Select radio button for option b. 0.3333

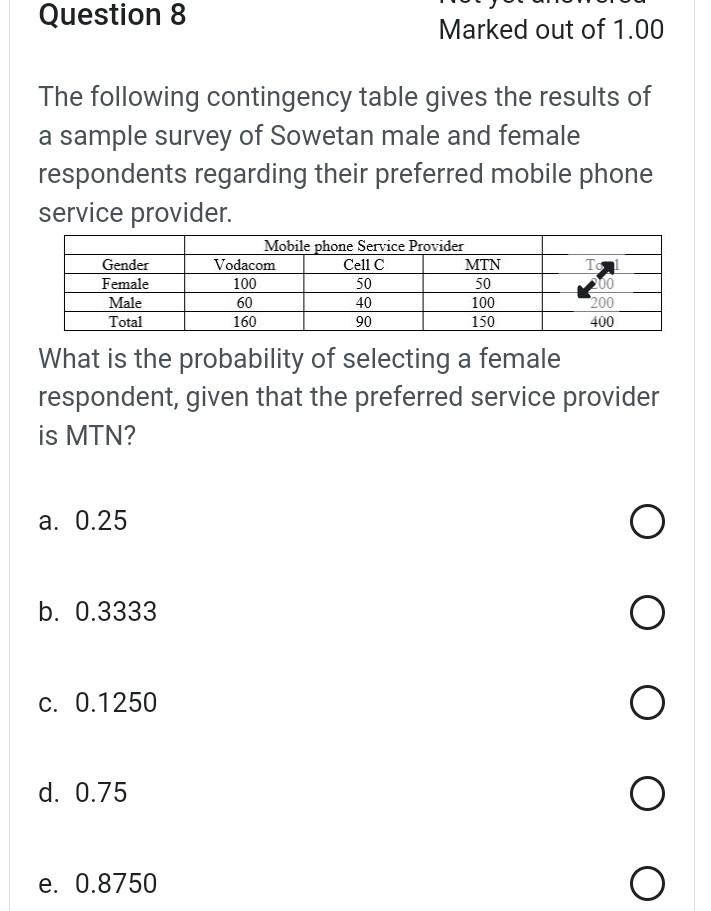646,612
